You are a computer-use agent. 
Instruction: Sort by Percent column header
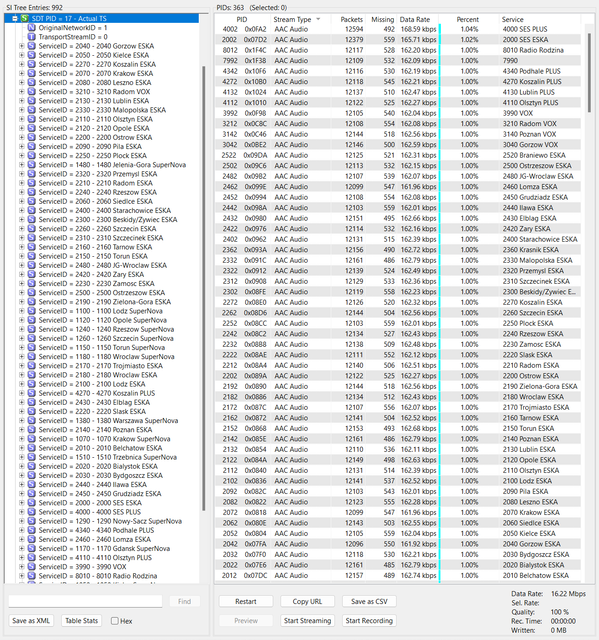(x=468, y=19)
